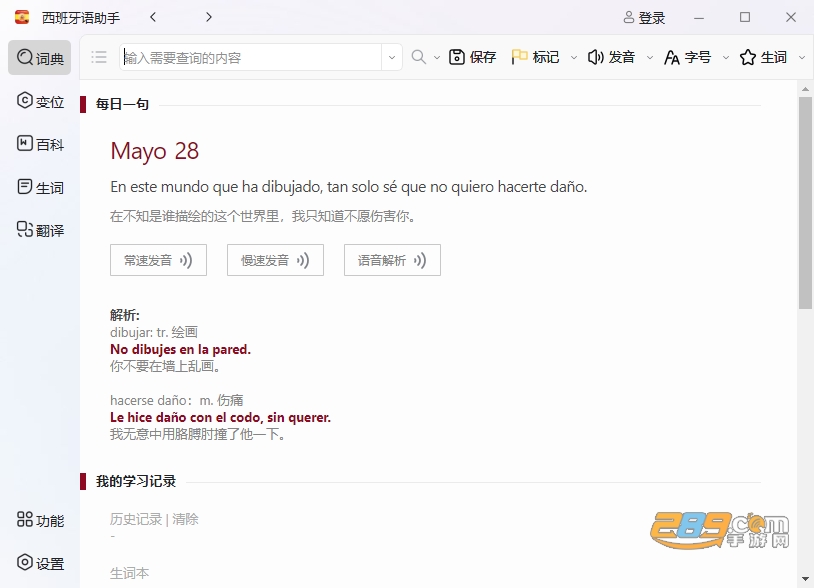Navigate back with the left arrow
The height and width of the screenshot is (588, 814).
point(153,17)
